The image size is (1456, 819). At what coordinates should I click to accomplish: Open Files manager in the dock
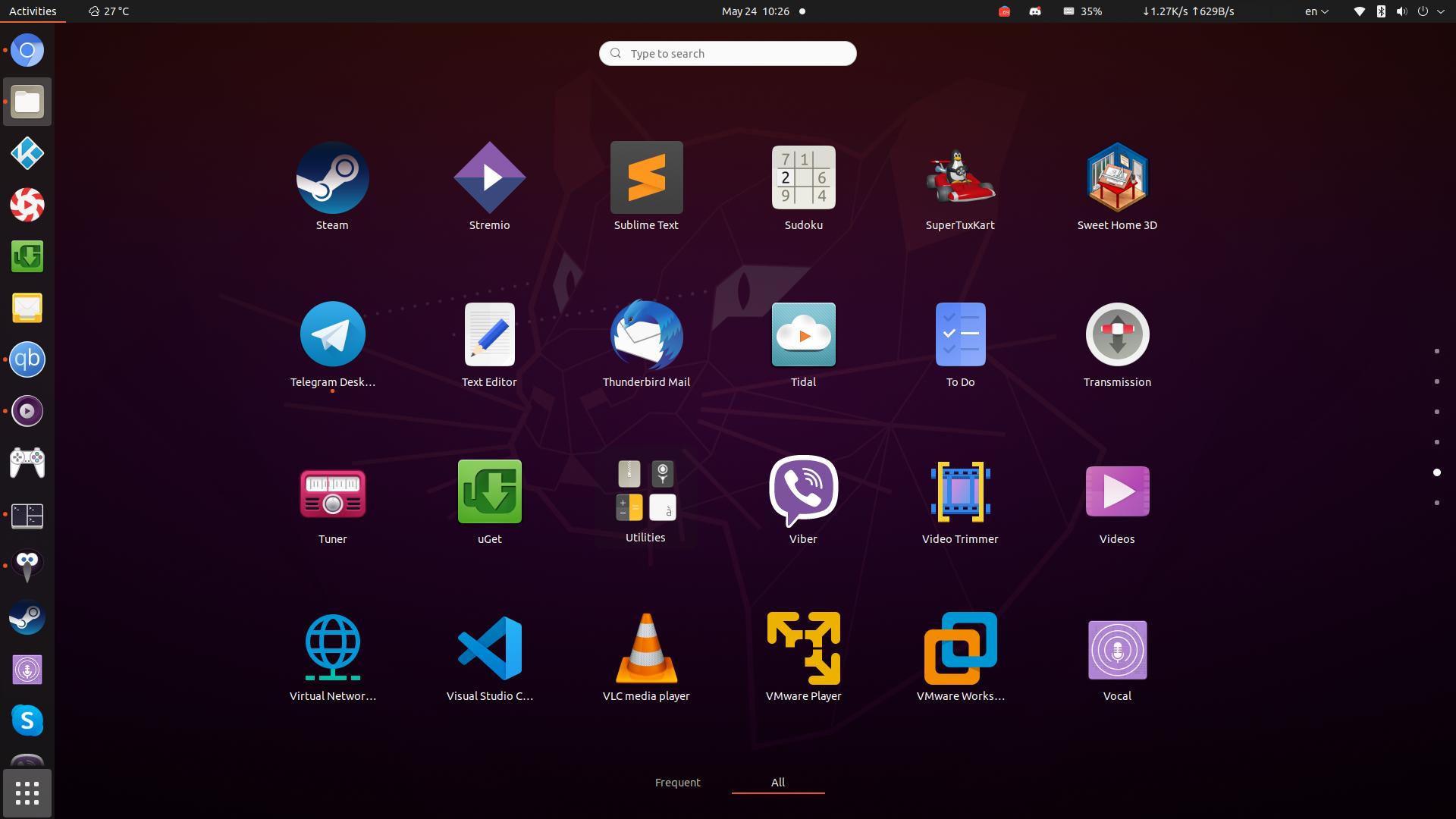pyautogui.click(x=27, y=102)
